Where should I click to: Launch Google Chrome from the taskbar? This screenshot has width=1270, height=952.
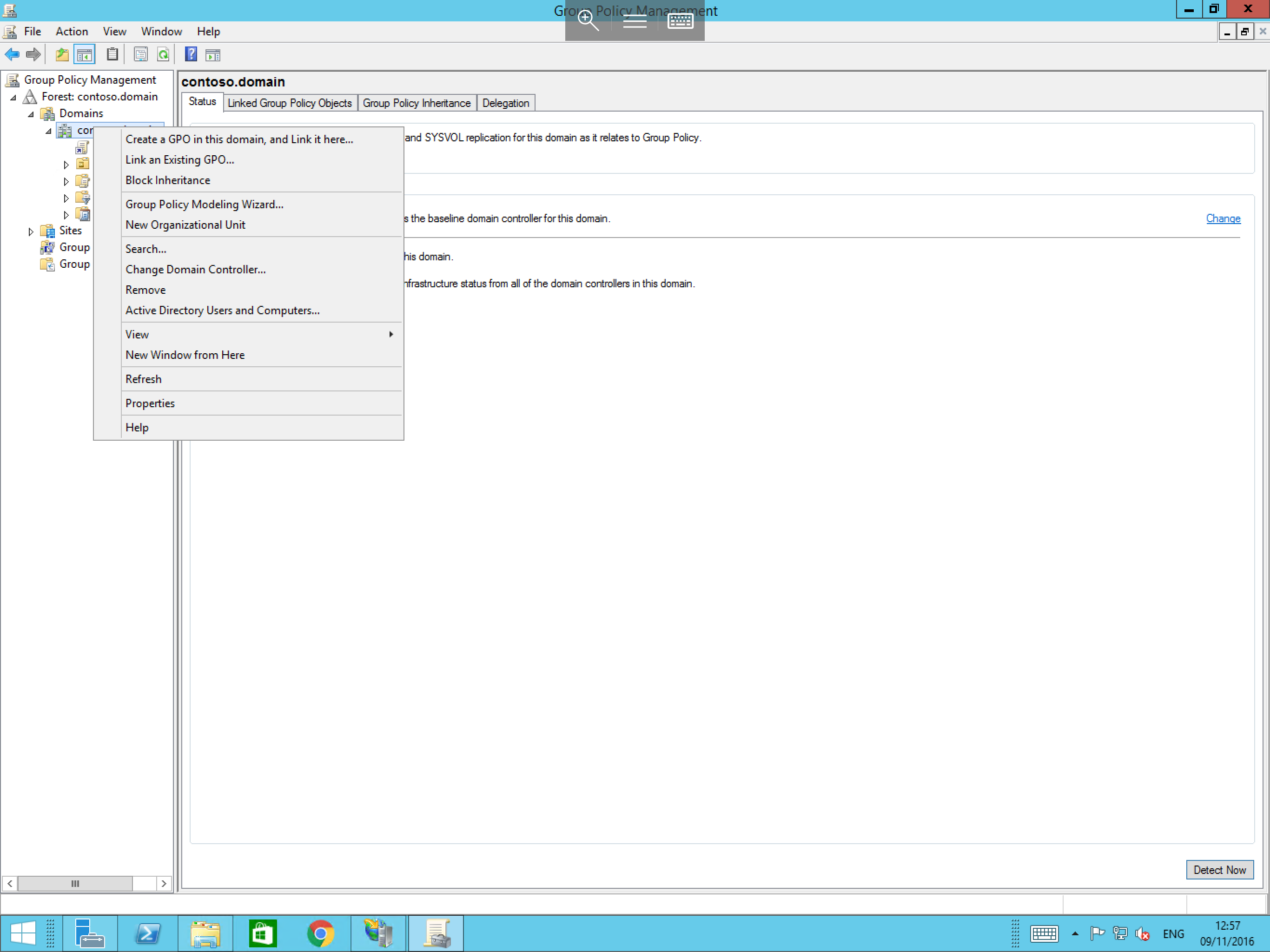[320, 933]
